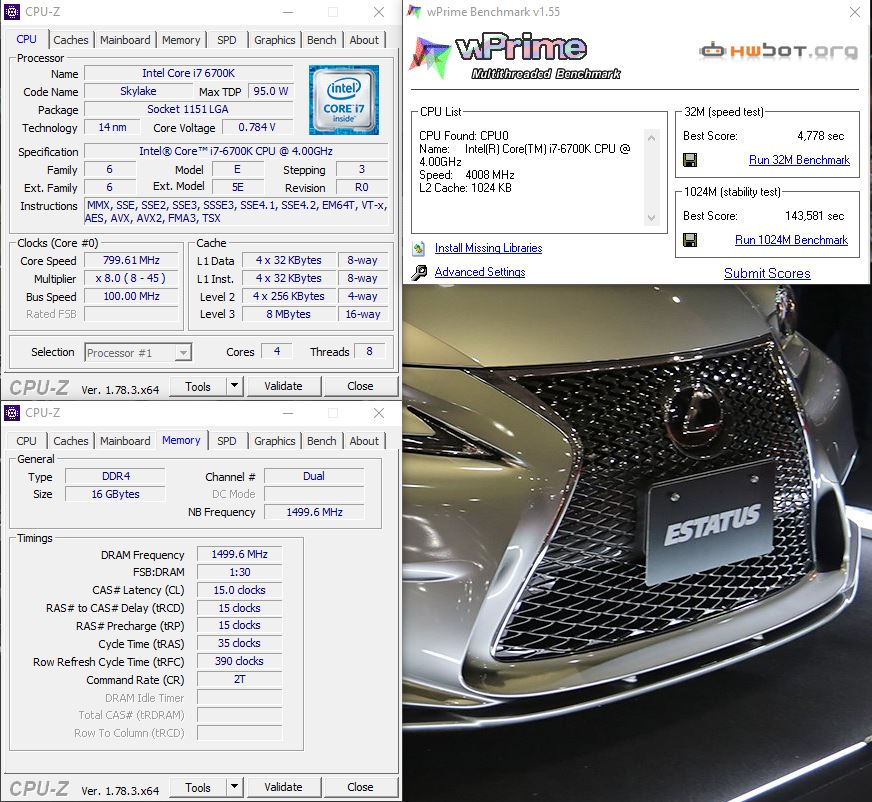The height and width of the screenshot is (802, 872).
Task: Open Caches tab in bottom CPU-Z window
Action: coord(71,441)
